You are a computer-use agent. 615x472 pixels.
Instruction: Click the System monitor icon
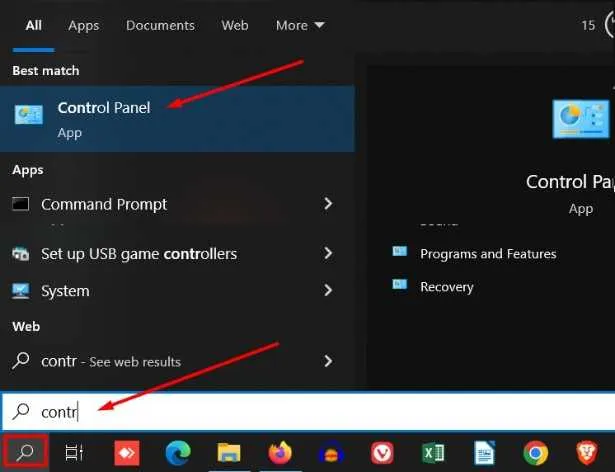coord(20,291)
